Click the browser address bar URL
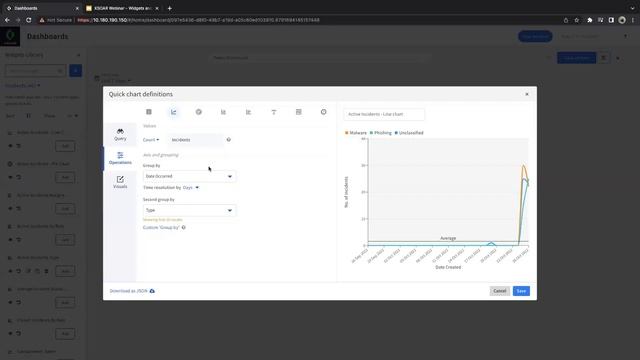640x360 pixels. (x=198, y=20)
